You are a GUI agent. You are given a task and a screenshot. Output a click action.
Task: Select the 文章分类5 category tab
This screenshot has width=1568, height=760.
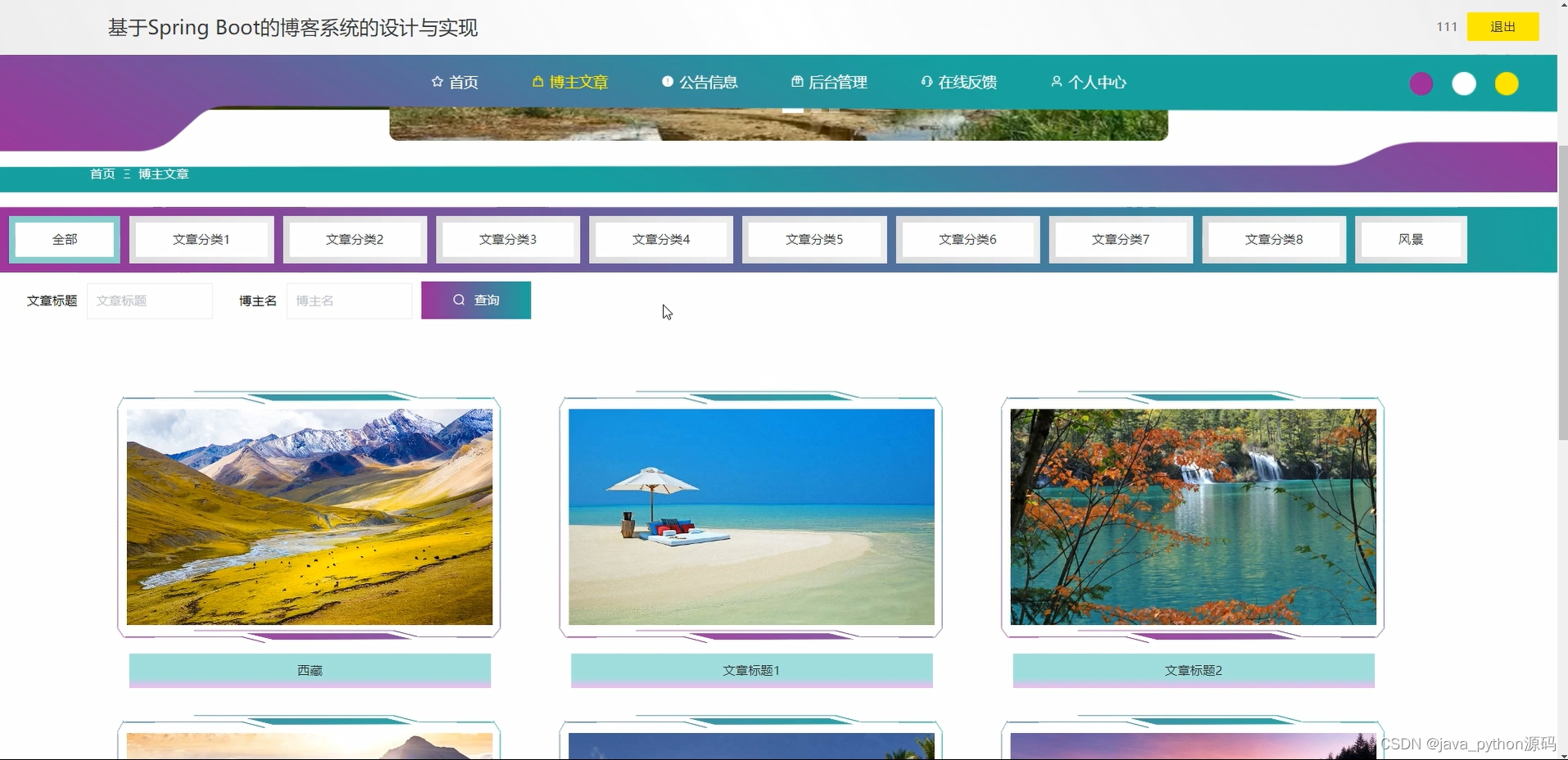point(814,239)
